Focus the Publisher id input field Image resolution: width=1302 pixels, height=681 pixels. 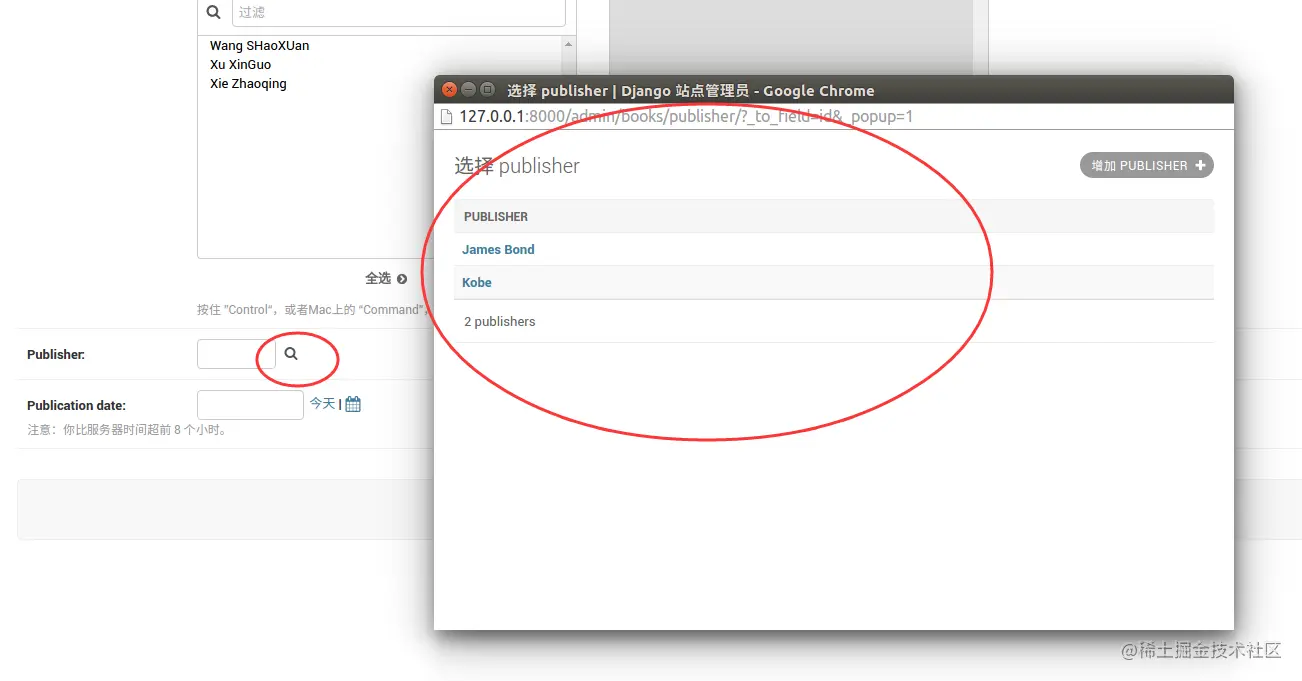click(236, 354)
